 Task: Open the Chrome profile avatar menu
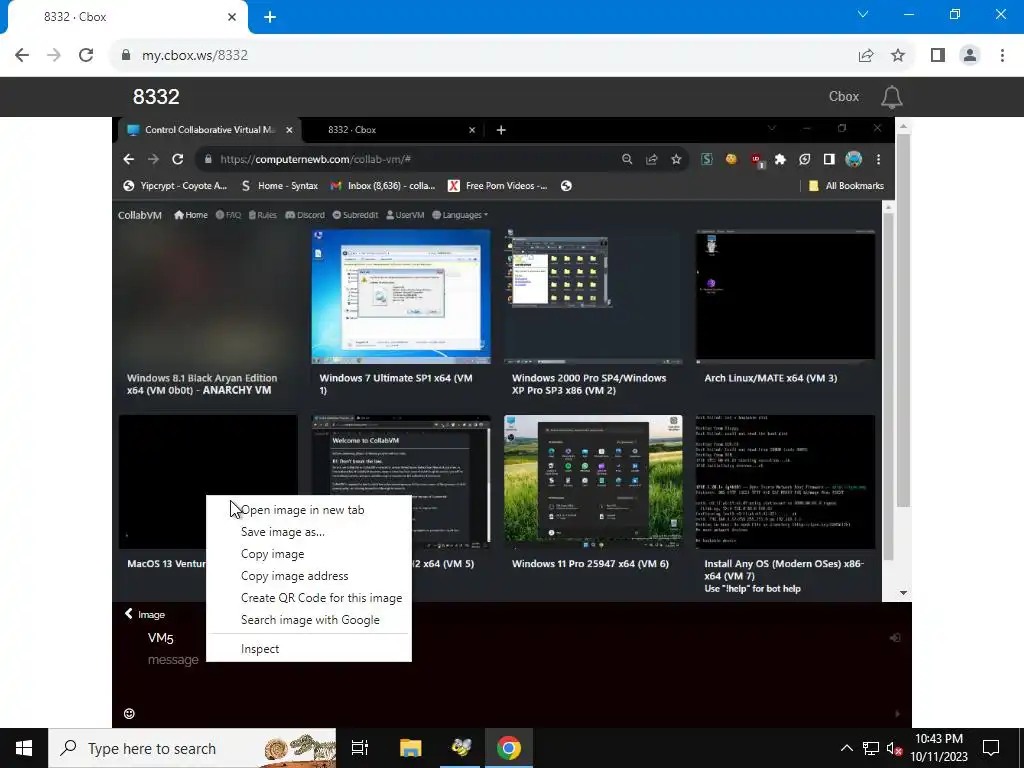970,56
